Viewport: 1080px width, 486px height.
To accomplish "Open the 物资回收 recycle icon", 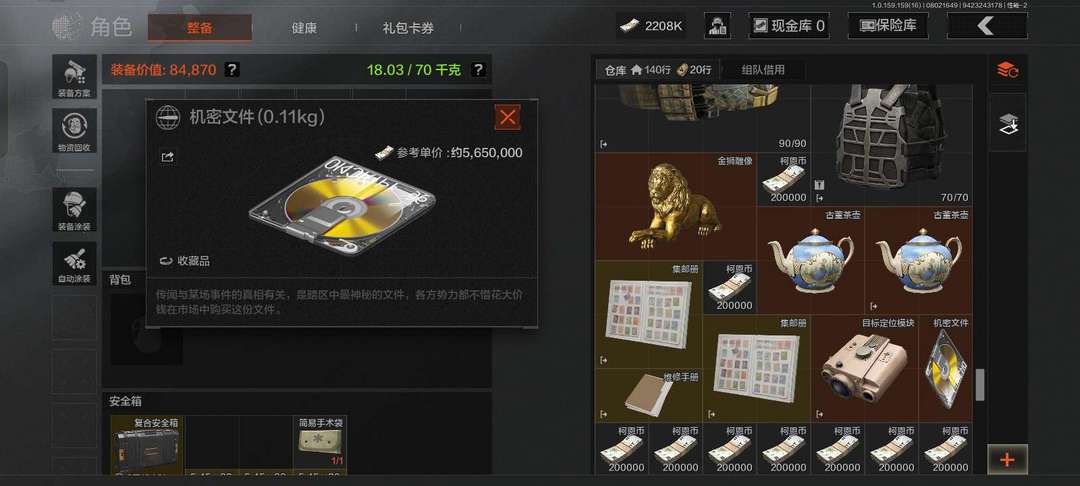I will [x=74, y=131].
